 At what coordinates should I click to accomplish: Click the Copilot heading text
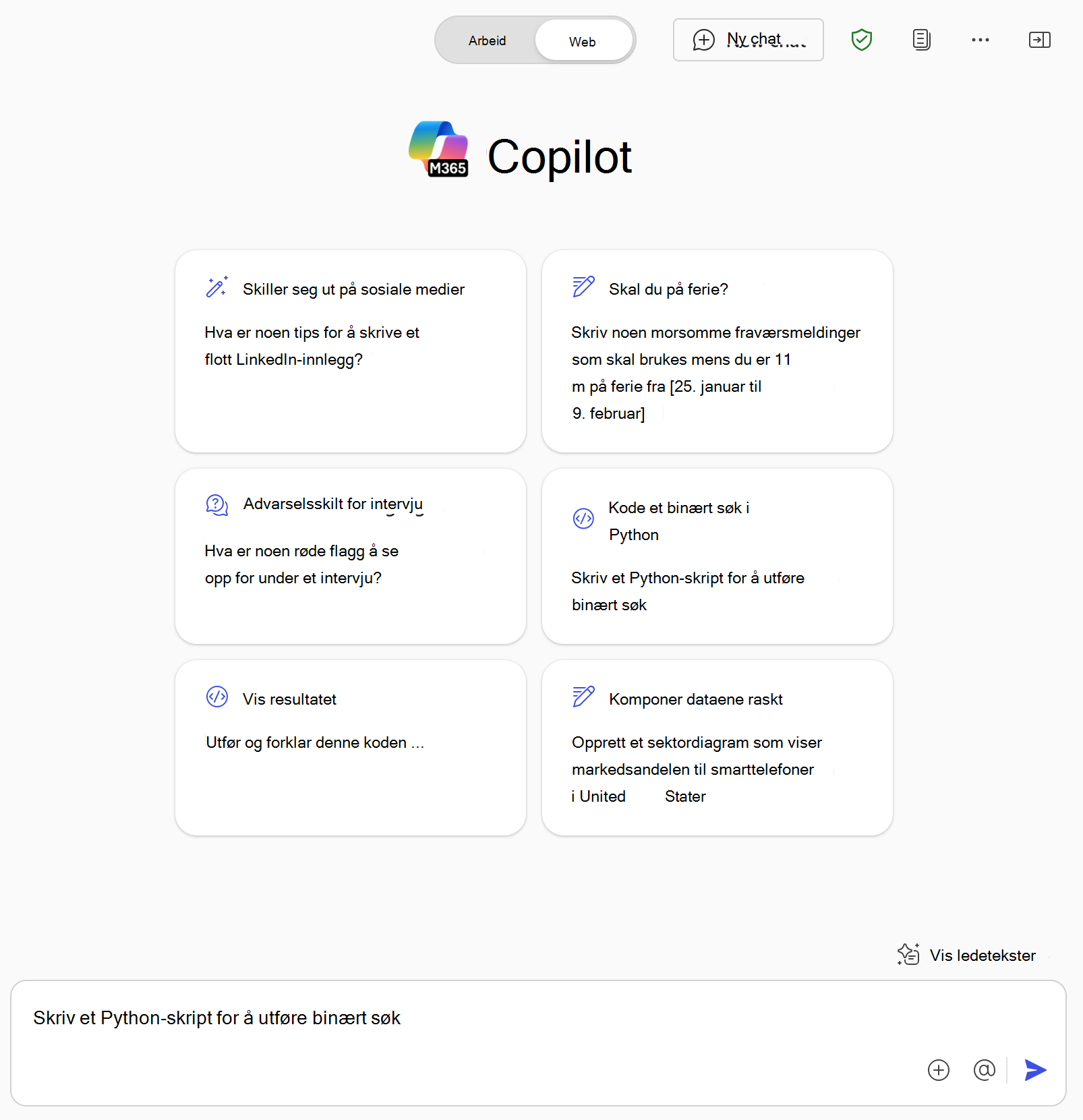560,156
